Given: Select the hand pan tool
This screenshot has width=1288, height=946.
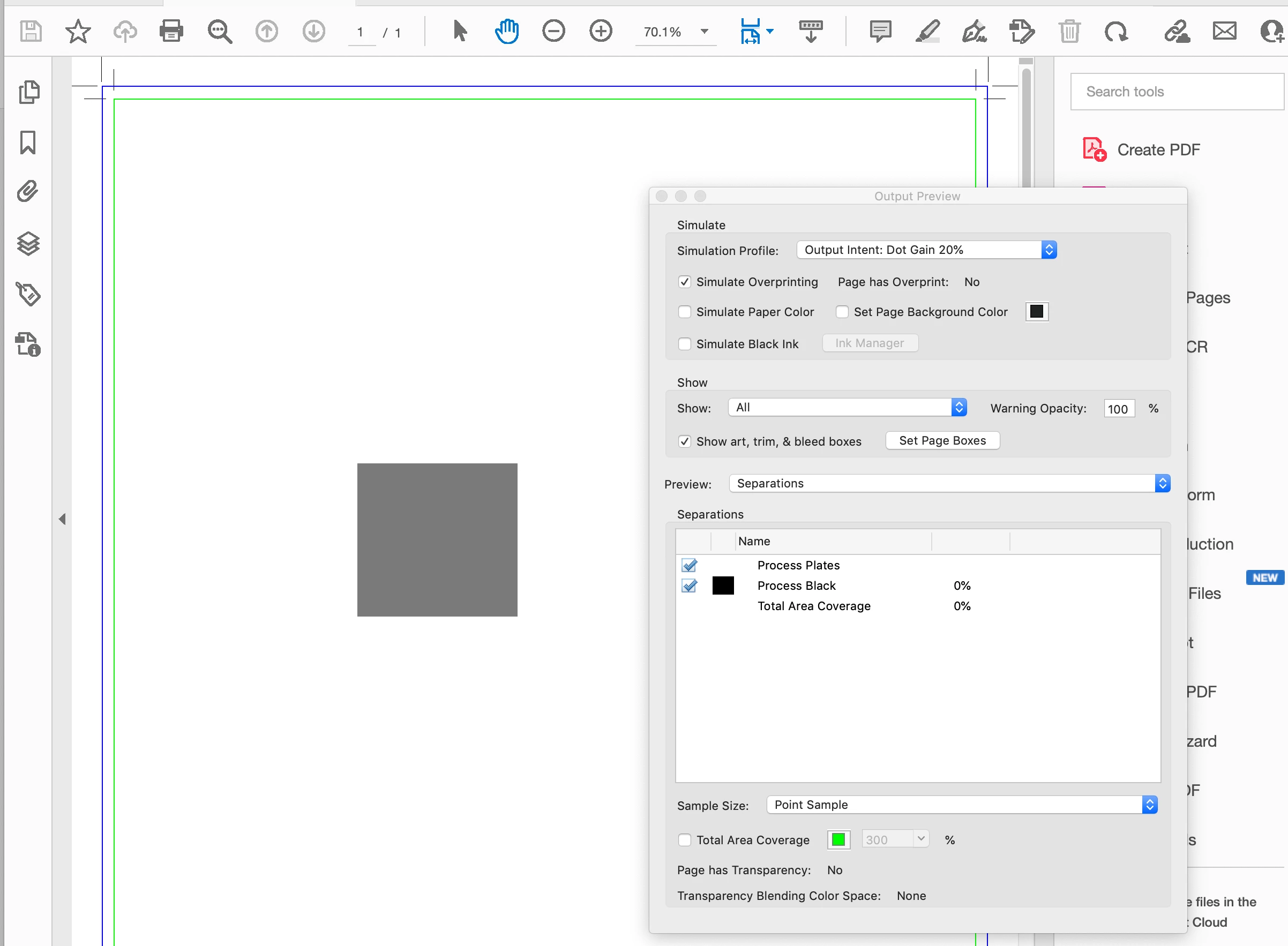Looking at the screenshot, I should point(506,31).
